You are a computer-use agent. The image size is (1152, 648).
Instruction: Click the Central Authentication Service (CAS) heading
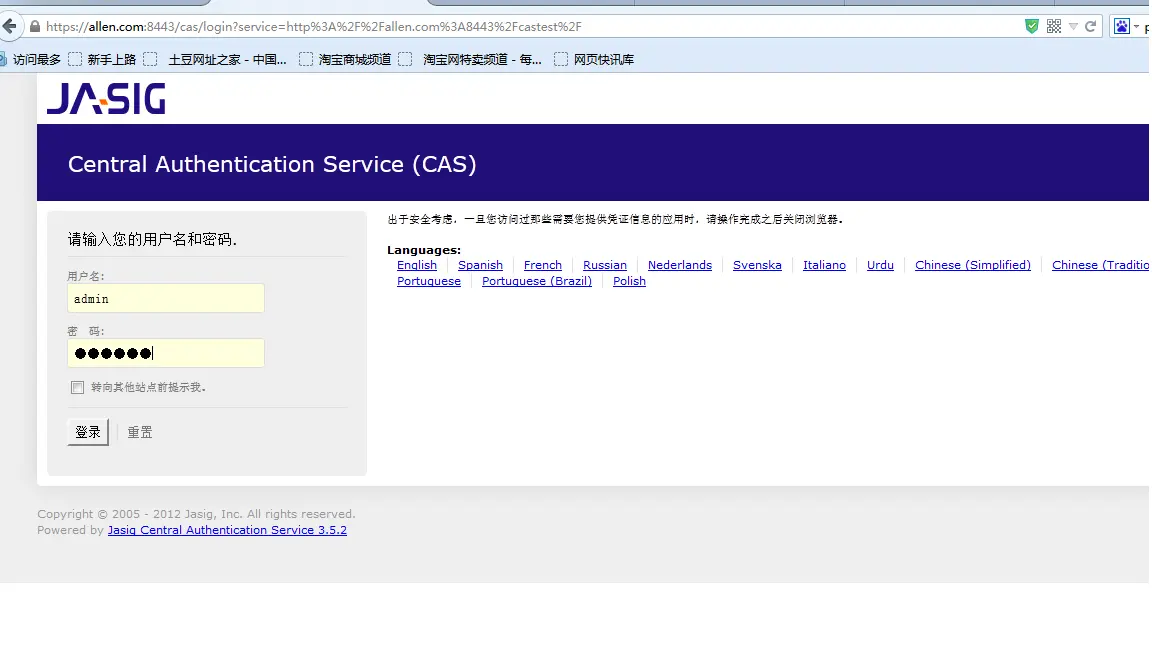coord(273,164)
